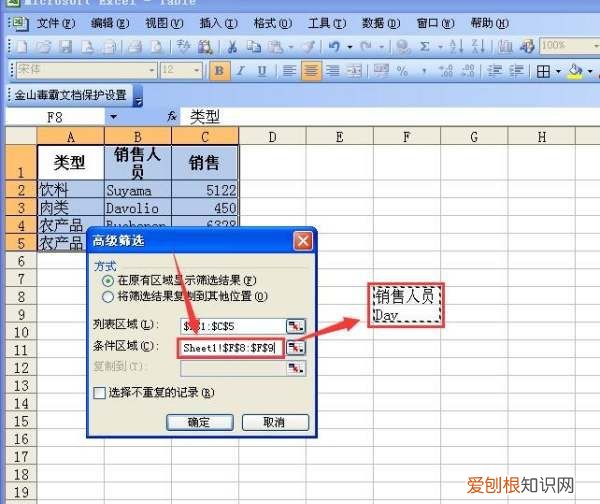Open the 编辑(E) menu
600x504 pixels.
(110, 23)
